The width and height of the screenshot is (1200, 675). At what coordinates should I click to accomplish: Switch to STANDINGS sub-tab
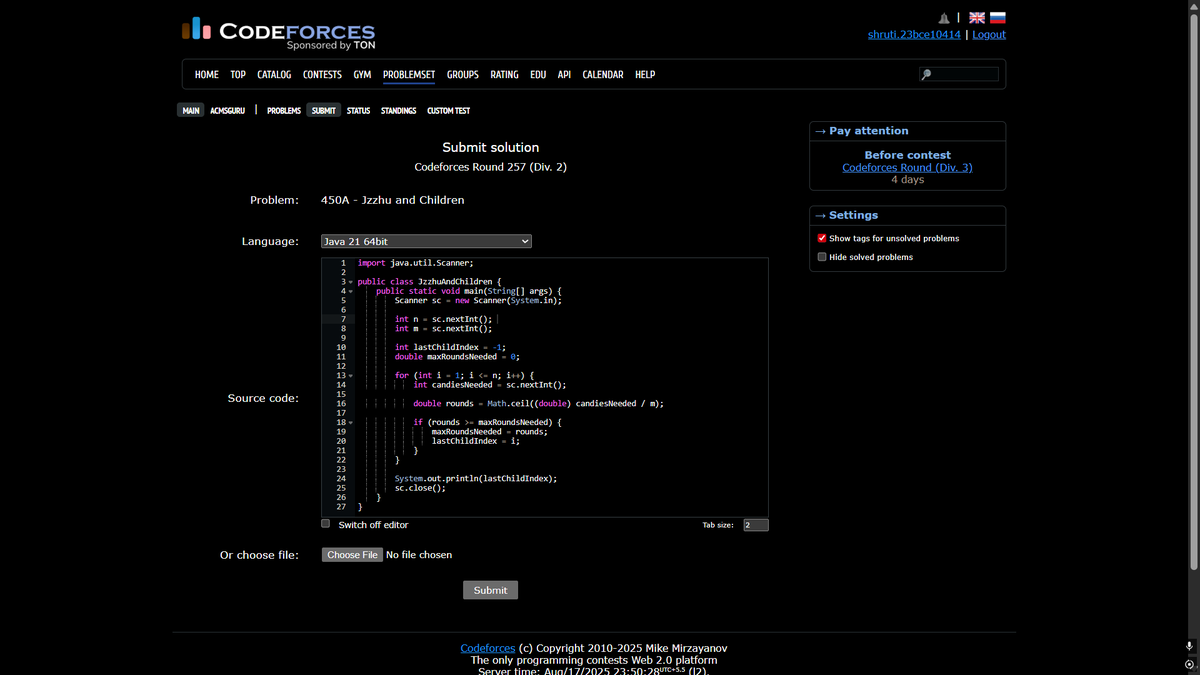click(398, 110)
